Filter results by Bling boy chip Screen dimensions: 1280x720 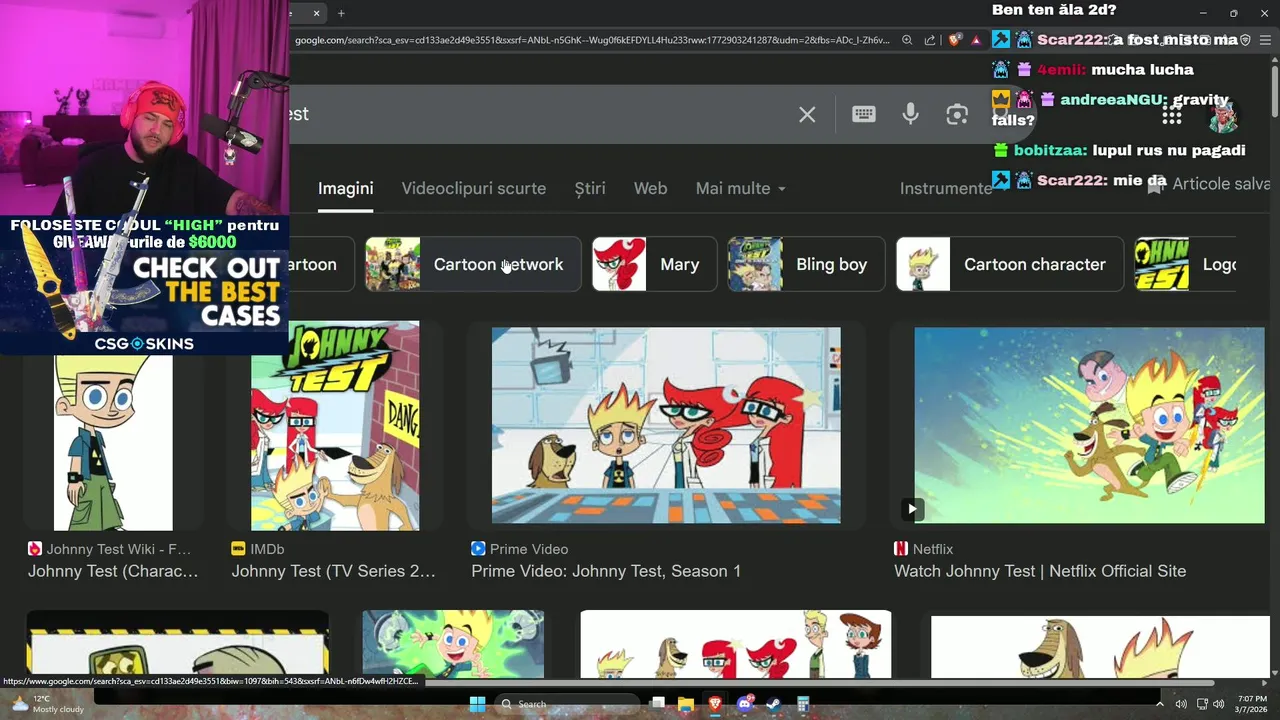pyautogui.click(x=806, y=264)
